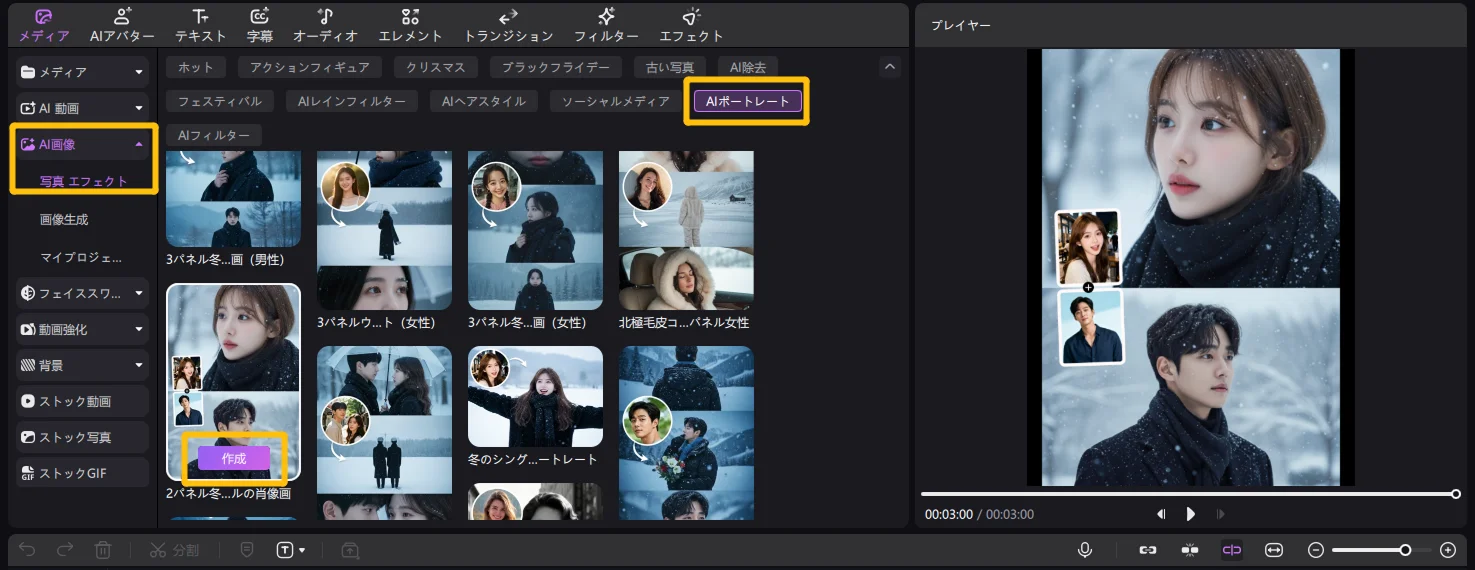Switch to the エレメント tab

click(410, 25)
